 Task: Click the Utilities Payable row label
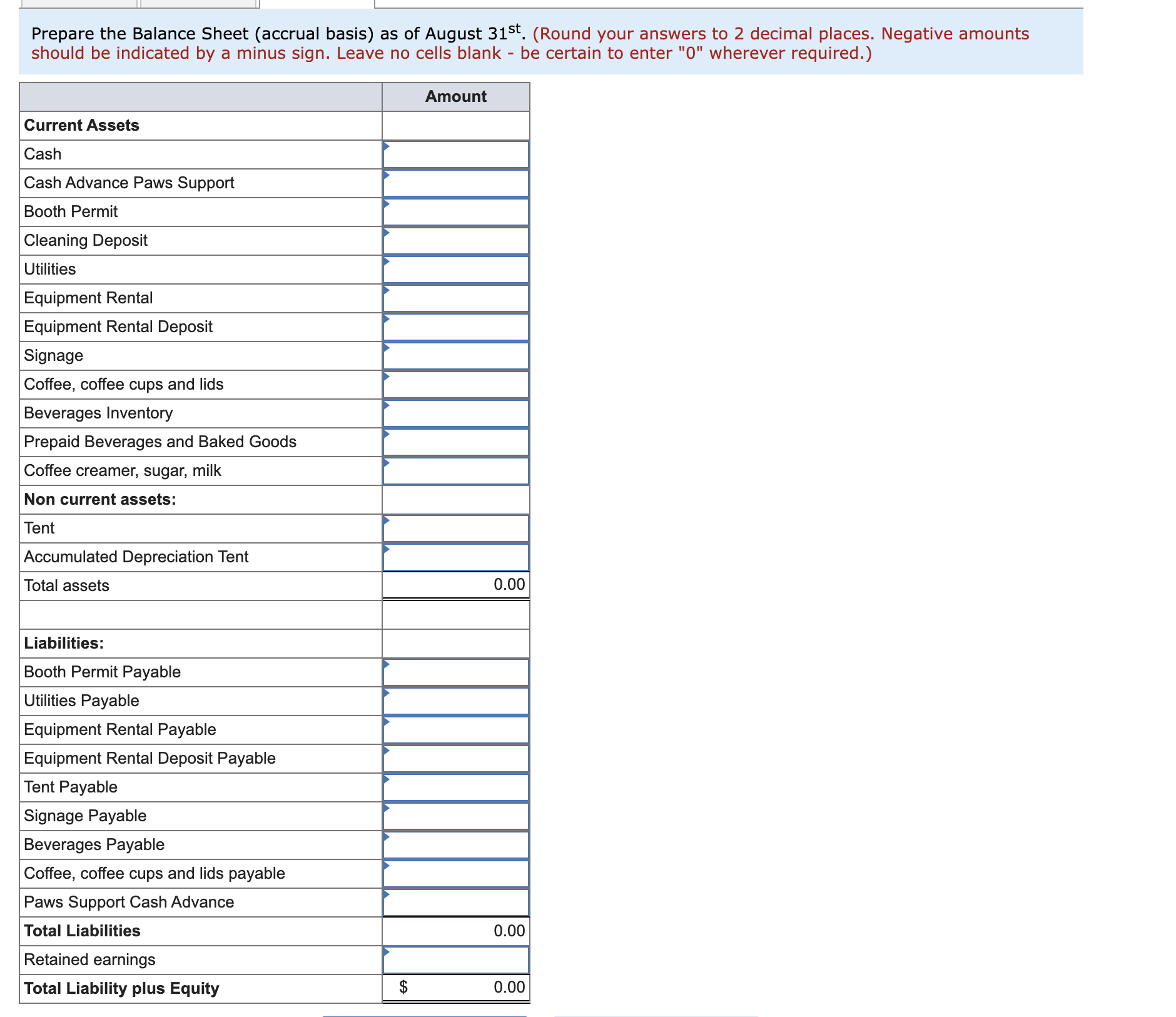pos(81,701)
